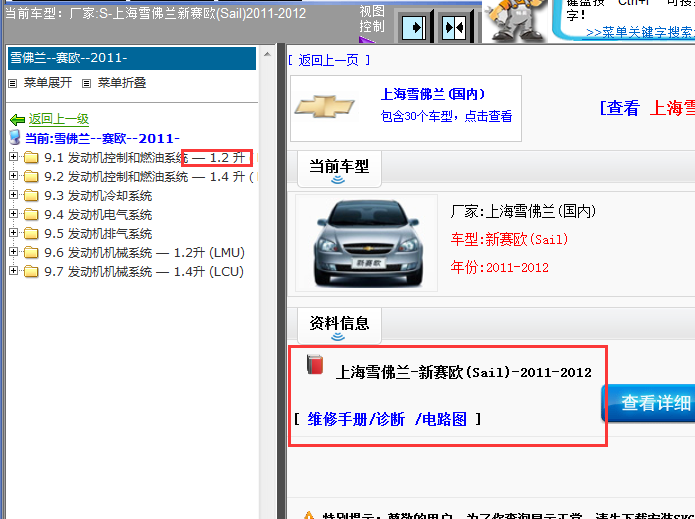The width and height of the screenshot is (695, 519).
Task: Click the Chevrolet logo image
Action: tap(324, 107)
